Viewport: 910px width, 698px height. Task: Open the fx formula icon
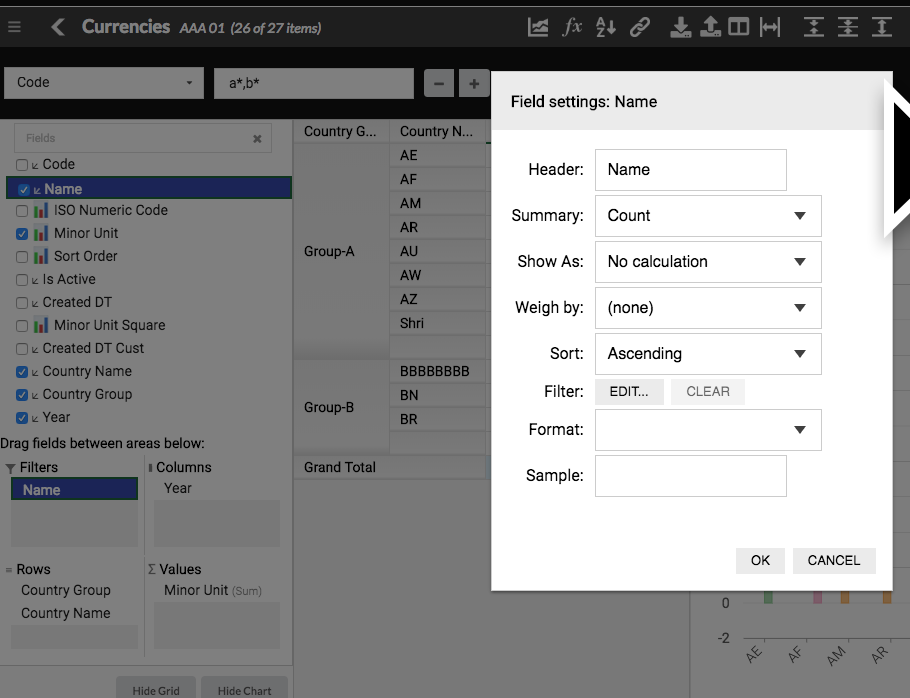[572, 27]
